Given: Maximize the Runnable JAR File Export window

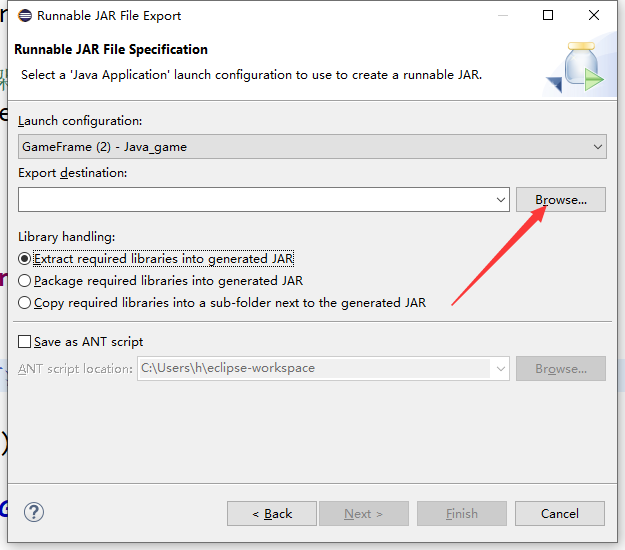Looking at the screenshot, I should click(548, 16).
